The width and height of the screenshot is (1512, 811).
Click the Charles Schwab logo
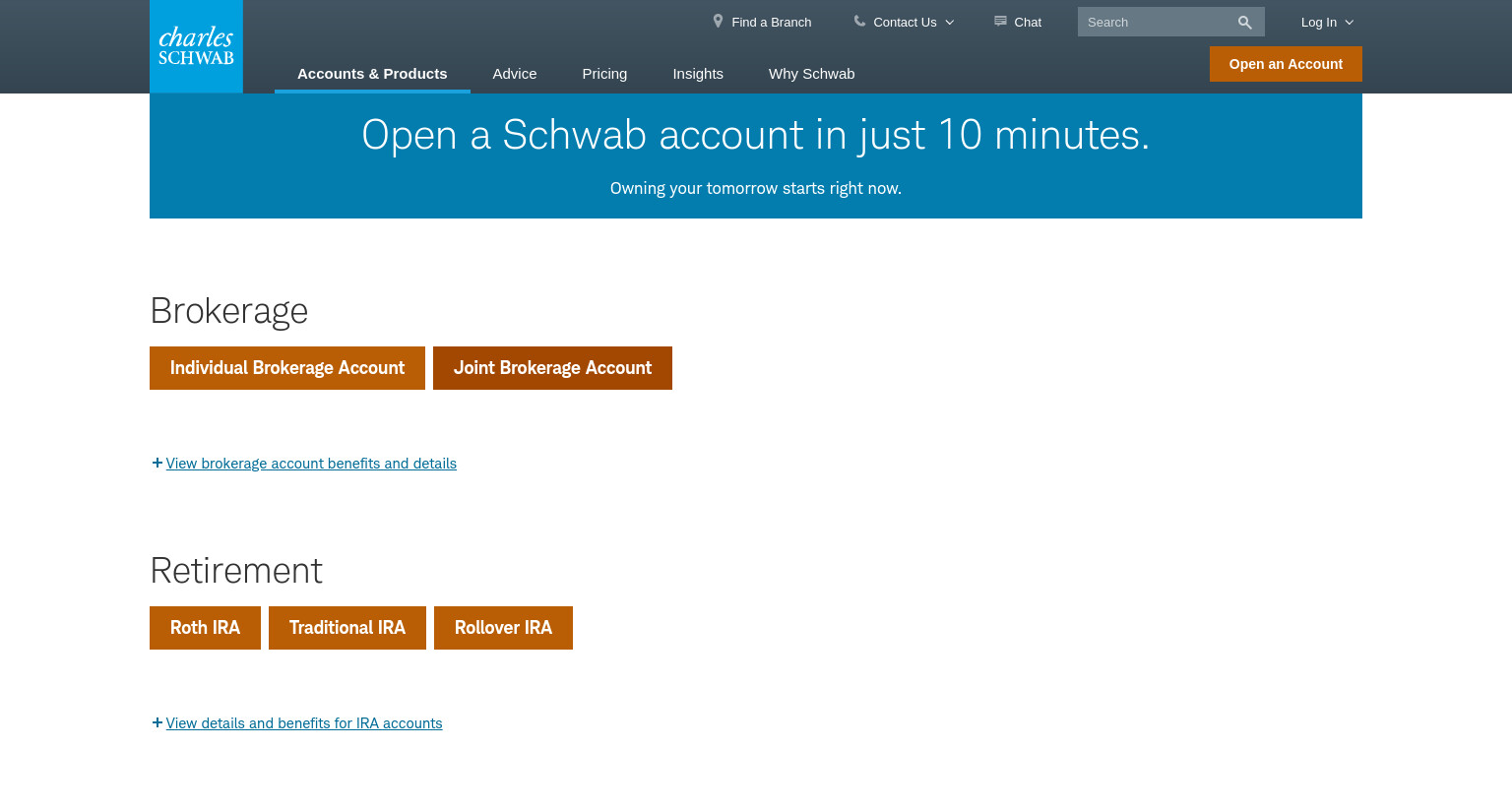(x=196, y=46)
